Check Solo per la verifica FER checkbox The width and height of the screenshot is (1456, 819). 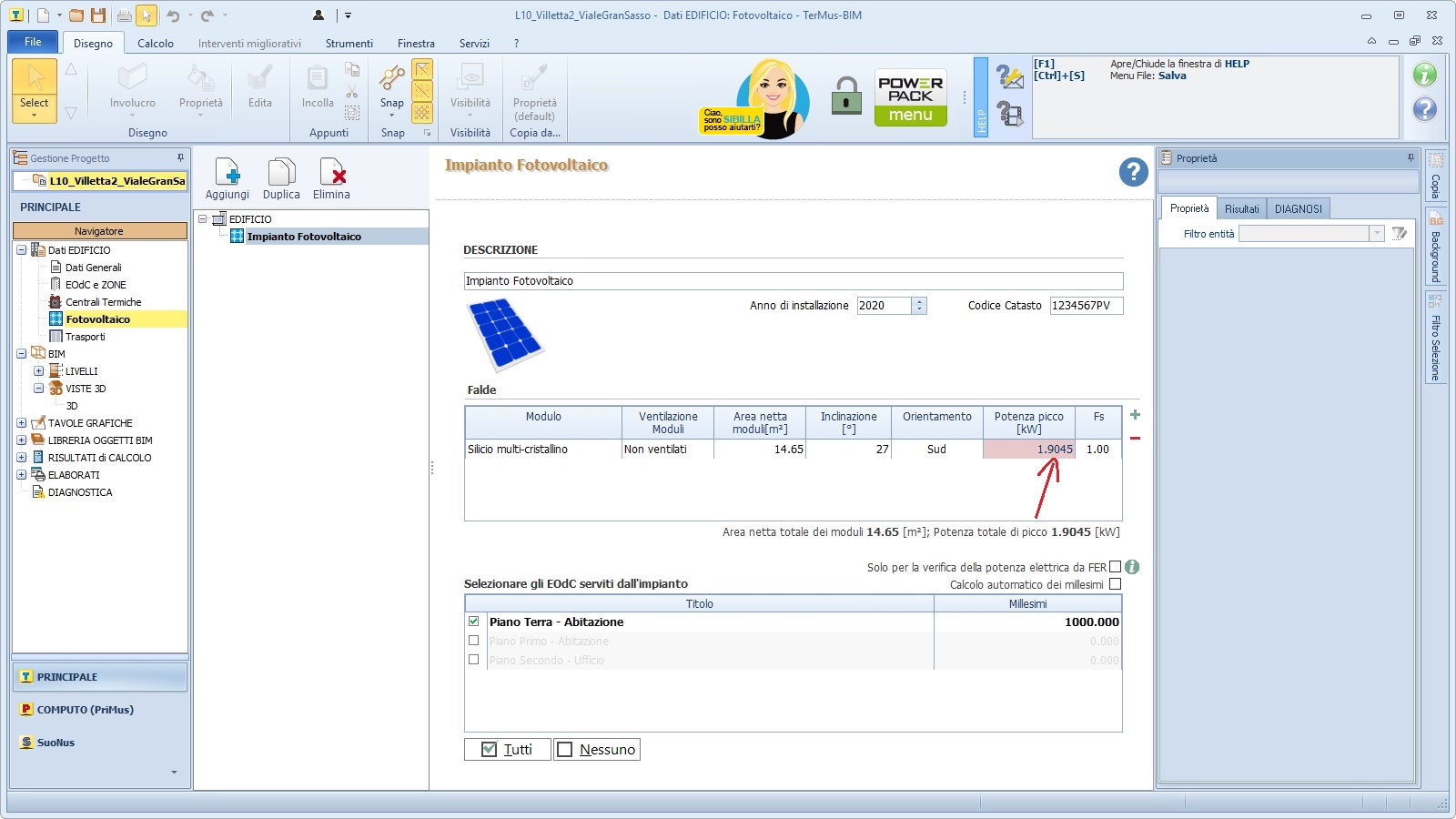(x=1115, y=567)
